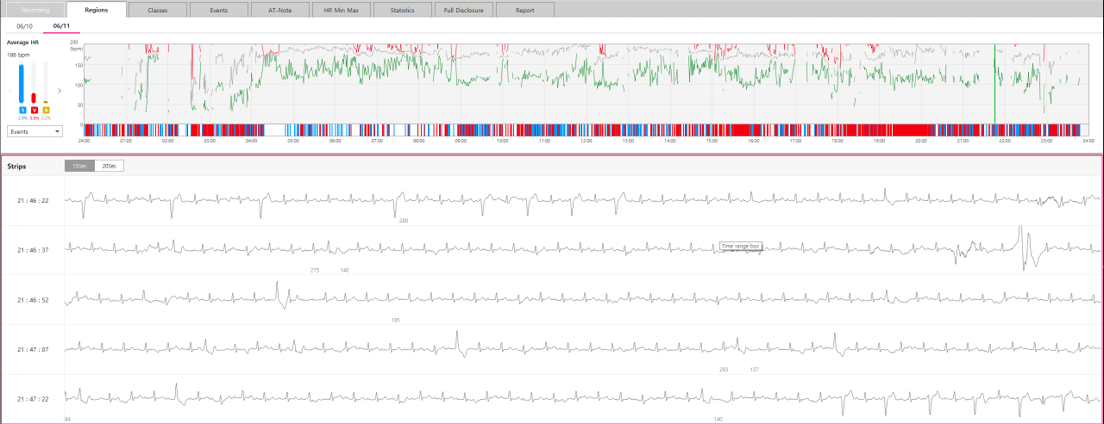Click the 18:00 label on trend axis

pyautogui.click(x=836, y=141)
